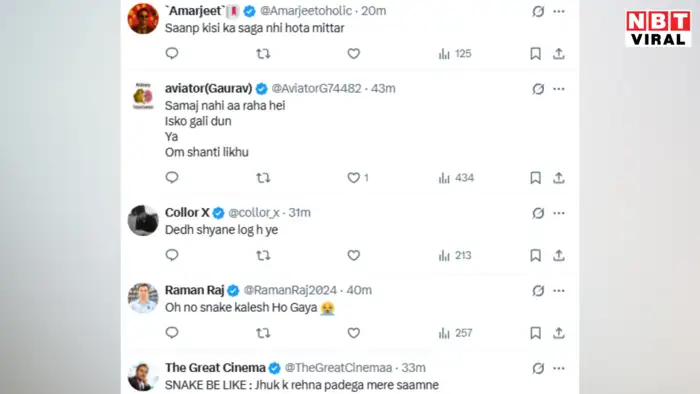Open more options on The Great Cinema tweet
This screenshot has width=700, height=394.
pos(559,368)
